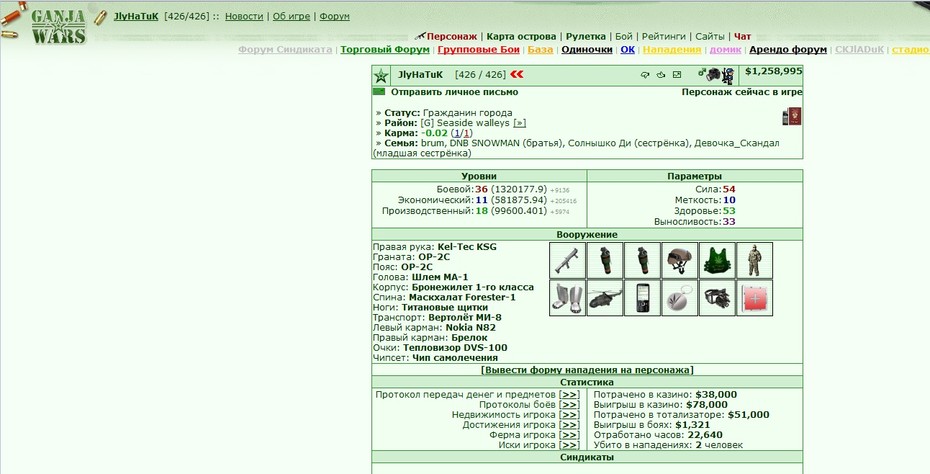This screenshot has height=474, width=930.
Task: Click the MI-8 helicopter transport icon
Action: (605, 298)
